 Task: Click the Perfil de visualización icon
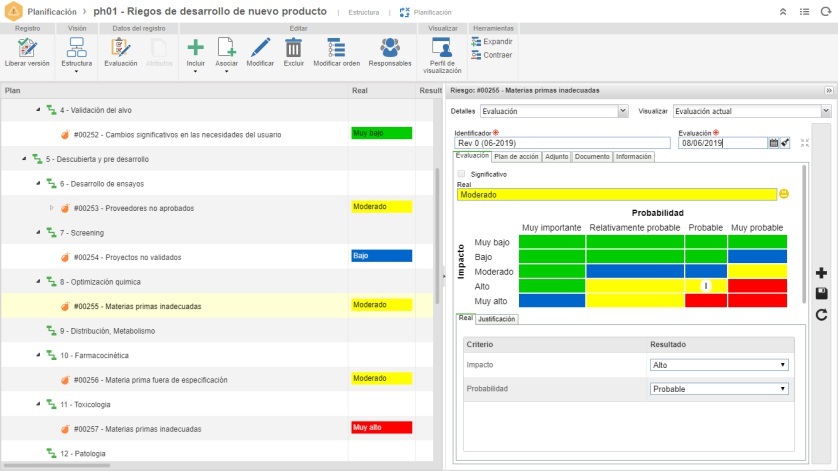[x=442, y=48]
